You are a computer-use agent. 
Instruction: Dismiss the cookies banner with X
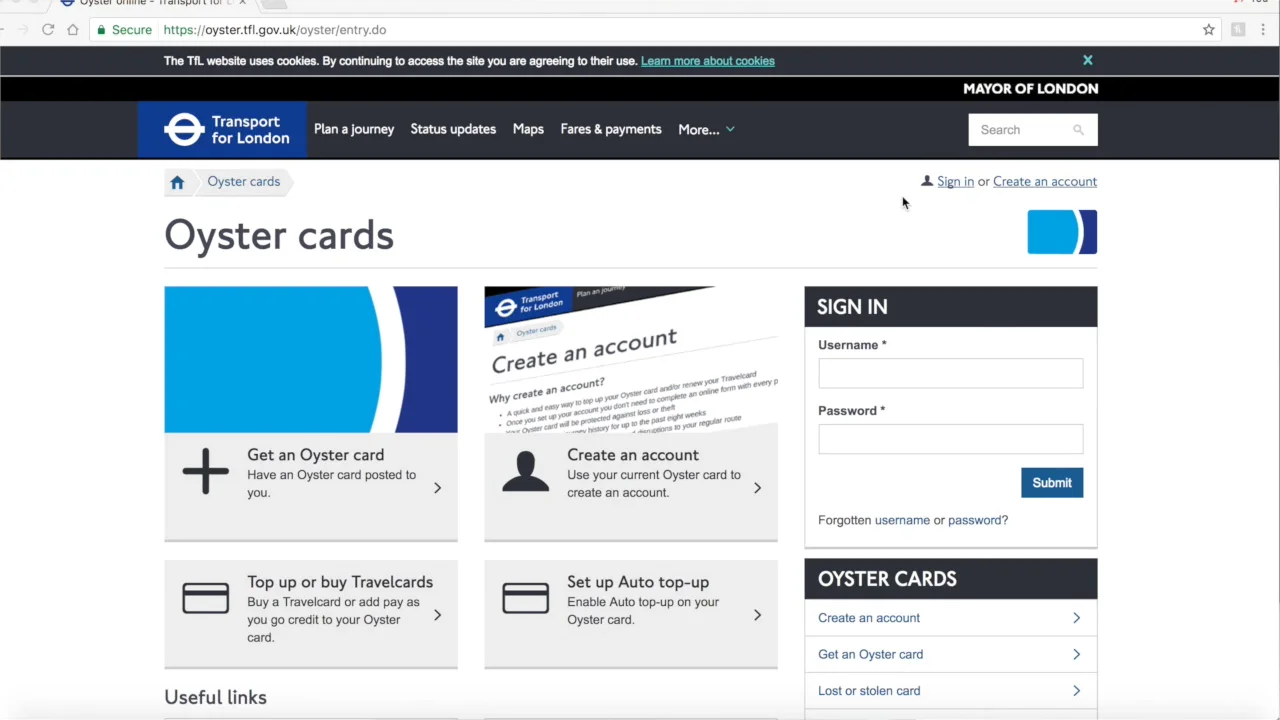click(x=1088, y=60)
